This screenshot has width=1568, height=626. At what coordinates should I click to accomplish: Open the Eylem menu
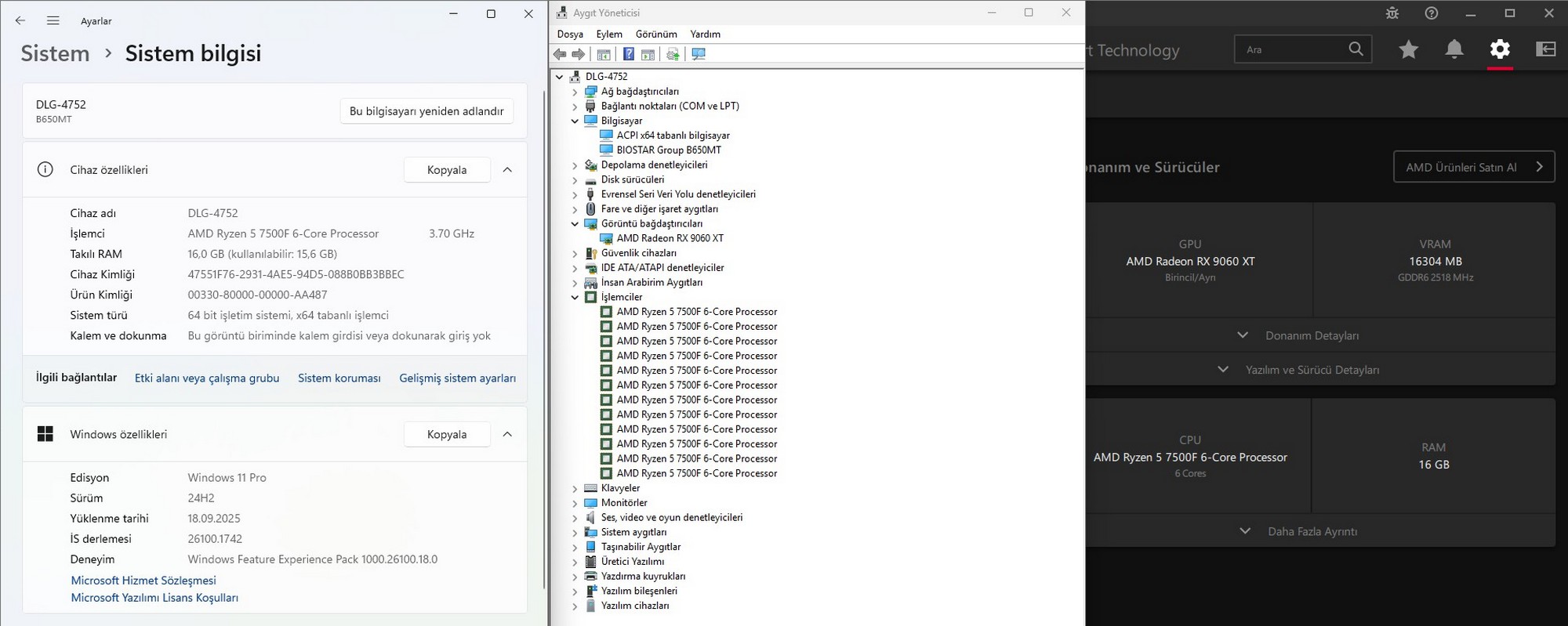[608, 34]
